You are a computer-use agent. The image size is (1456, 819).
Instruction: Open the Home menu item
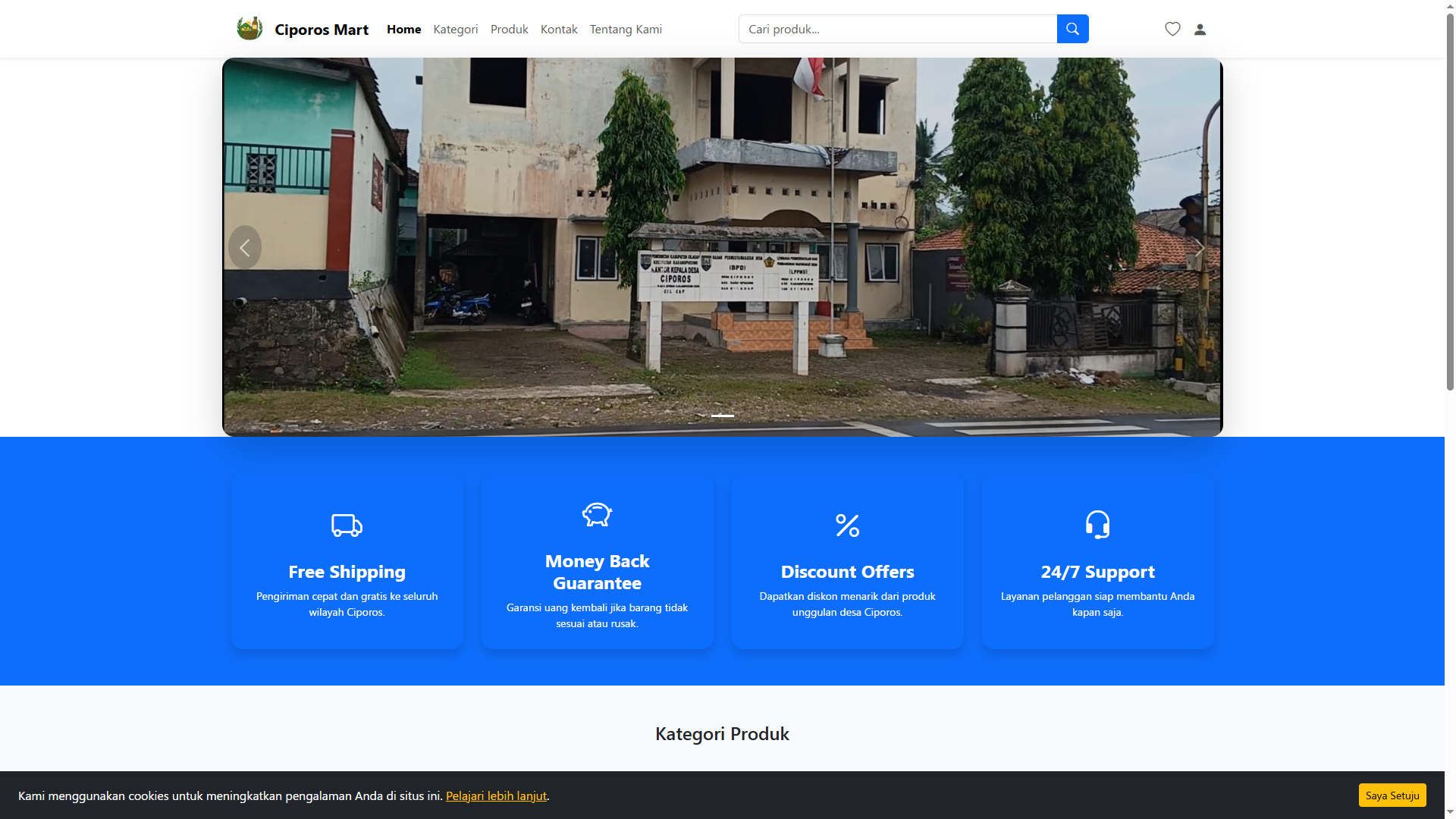click(403, 29)
